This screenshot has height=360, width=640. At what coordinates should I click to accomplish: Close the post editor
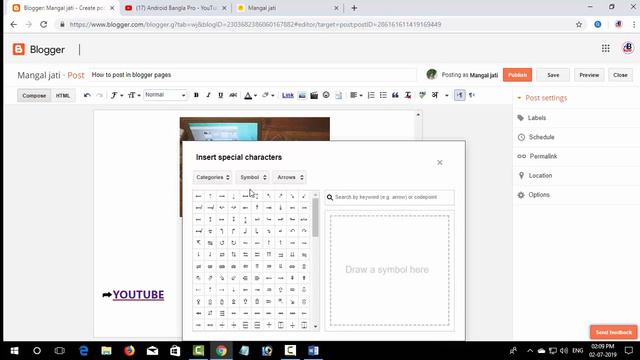tap(620, 75)
